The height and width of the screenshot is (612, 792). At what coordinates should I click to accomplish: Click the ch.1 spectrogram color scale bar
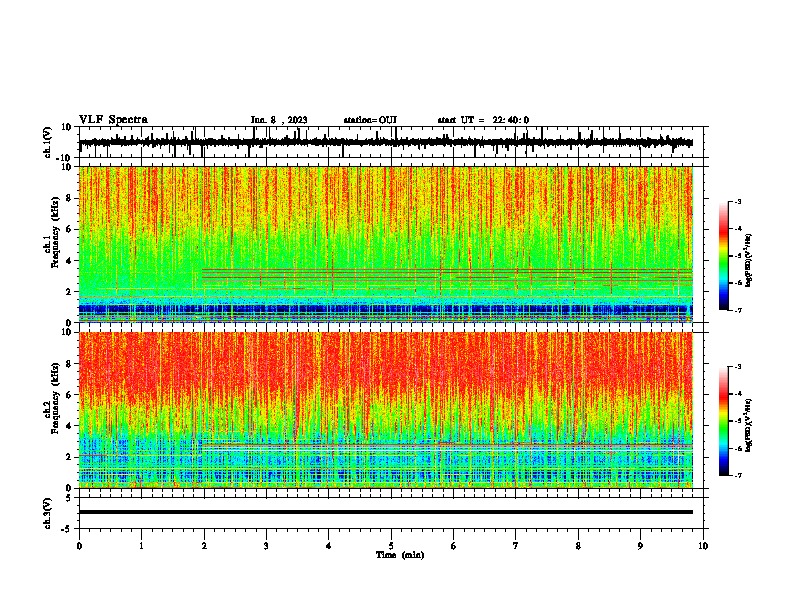click(x=724, y=256)
